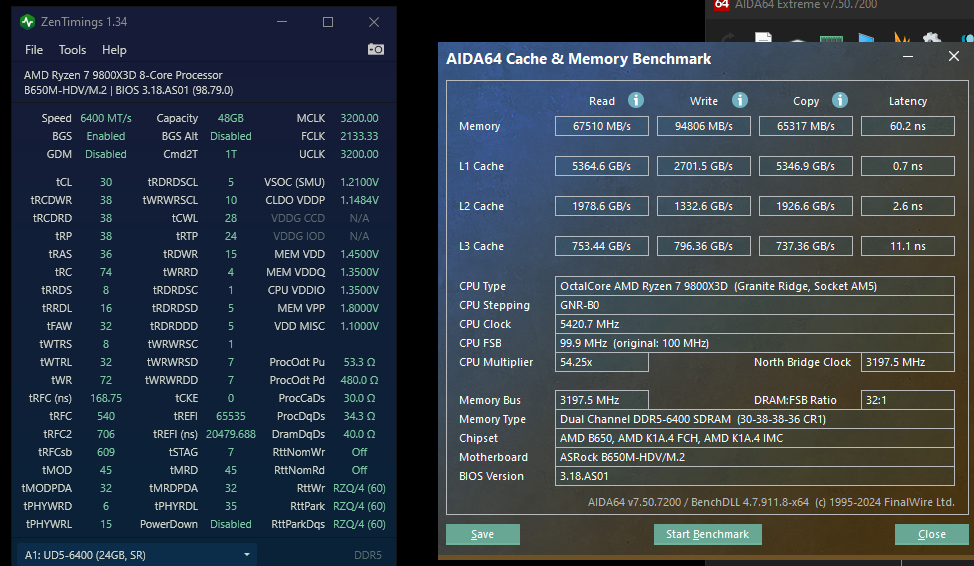Screen dimensions: 974x566
Task: Select the Memory Write 94806 MB/s field
Action: tap(704, 126)
